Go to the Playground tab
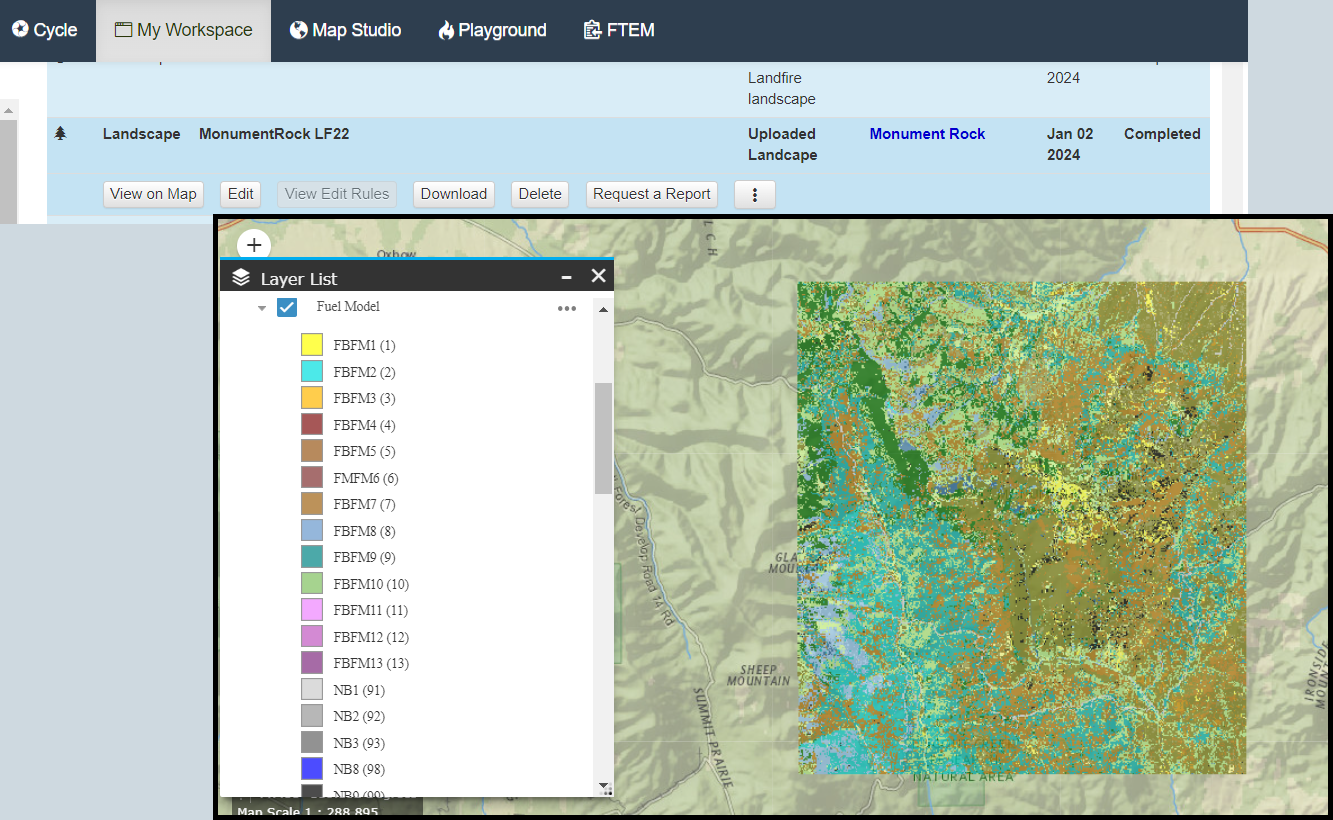 [x=492, y=30]
